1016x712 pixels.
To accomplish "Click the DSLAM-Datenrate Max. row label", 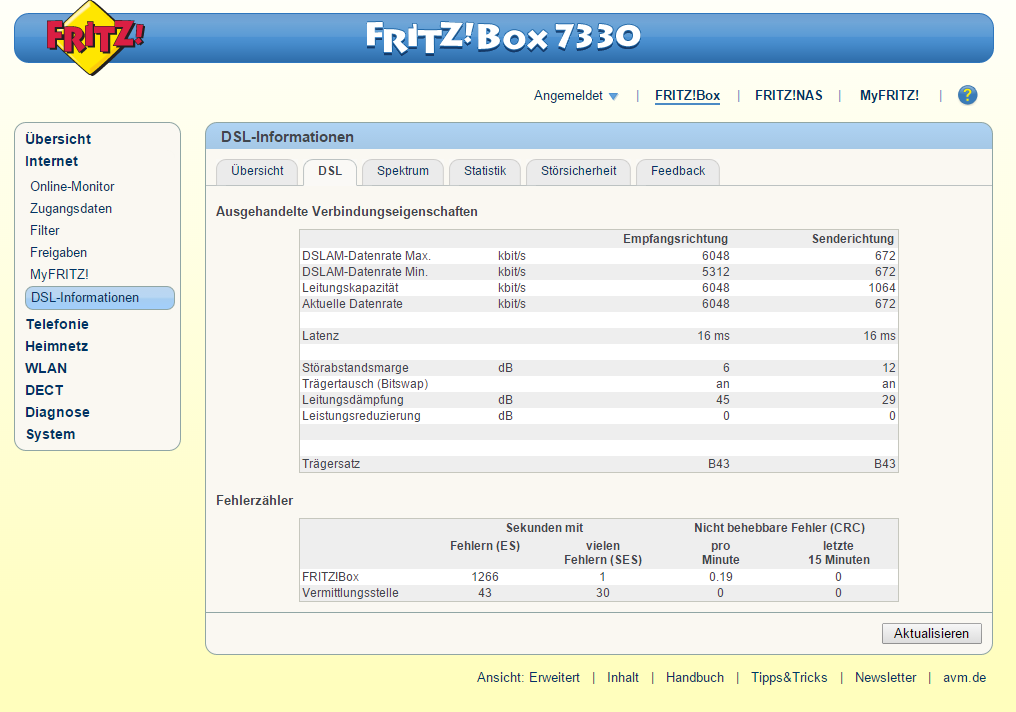I will pyautogui.click(x=366, y=256).
